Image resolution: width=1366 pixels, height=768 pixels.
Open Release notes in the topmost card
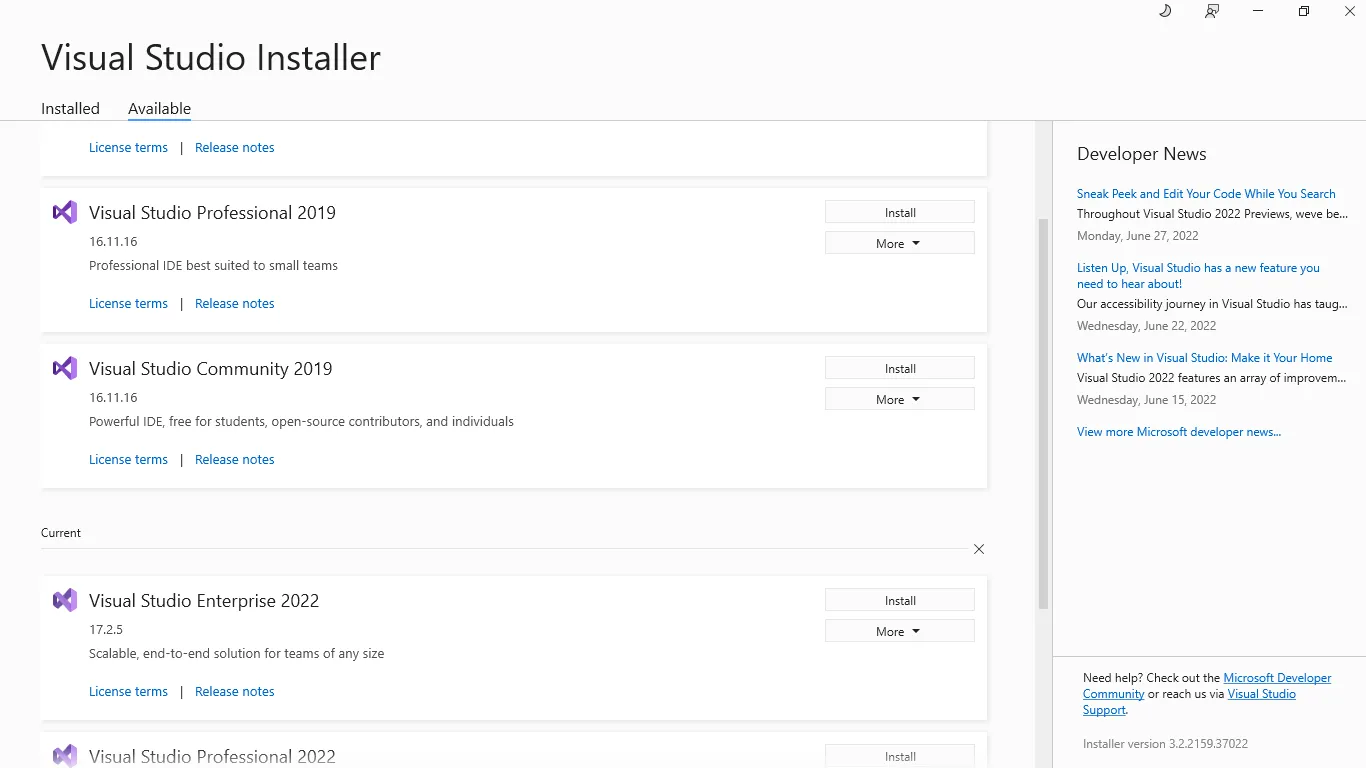(234, 147)
